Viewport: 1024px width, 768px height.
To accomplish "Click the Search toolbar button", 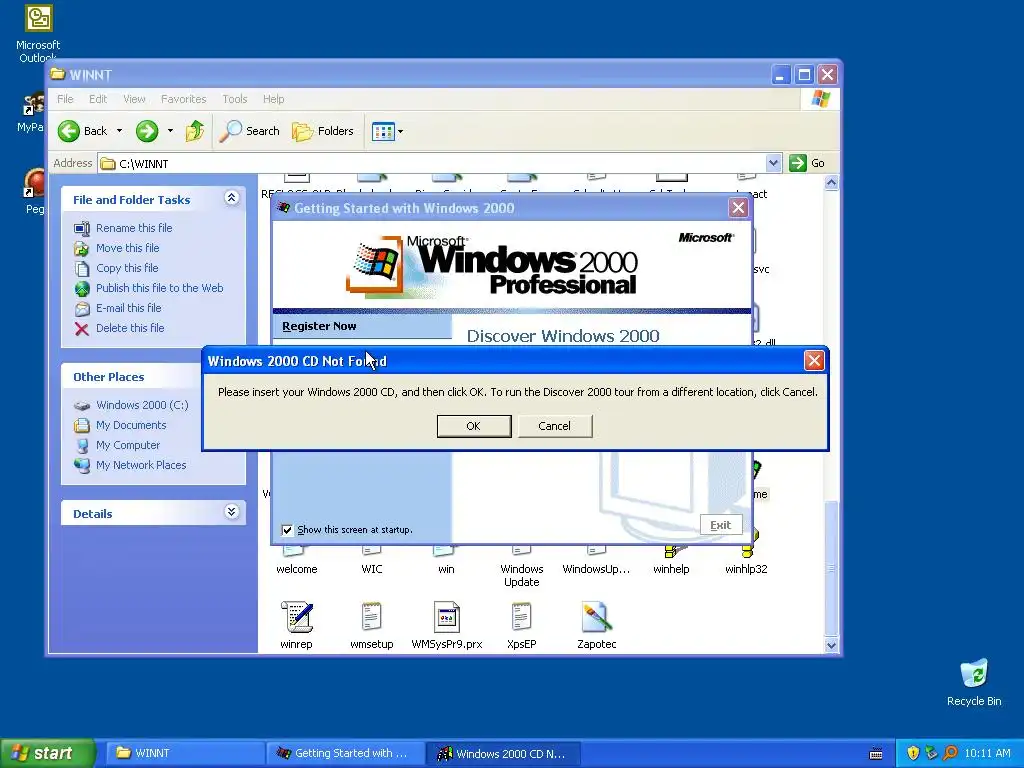I will 249,131.
